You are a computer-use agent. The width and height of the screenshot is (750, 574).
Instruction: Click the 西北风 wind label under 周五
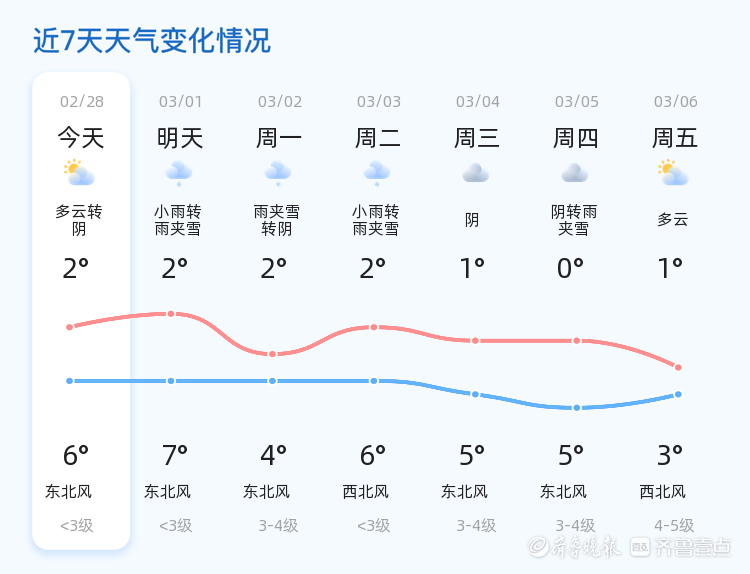pos(663,492)
